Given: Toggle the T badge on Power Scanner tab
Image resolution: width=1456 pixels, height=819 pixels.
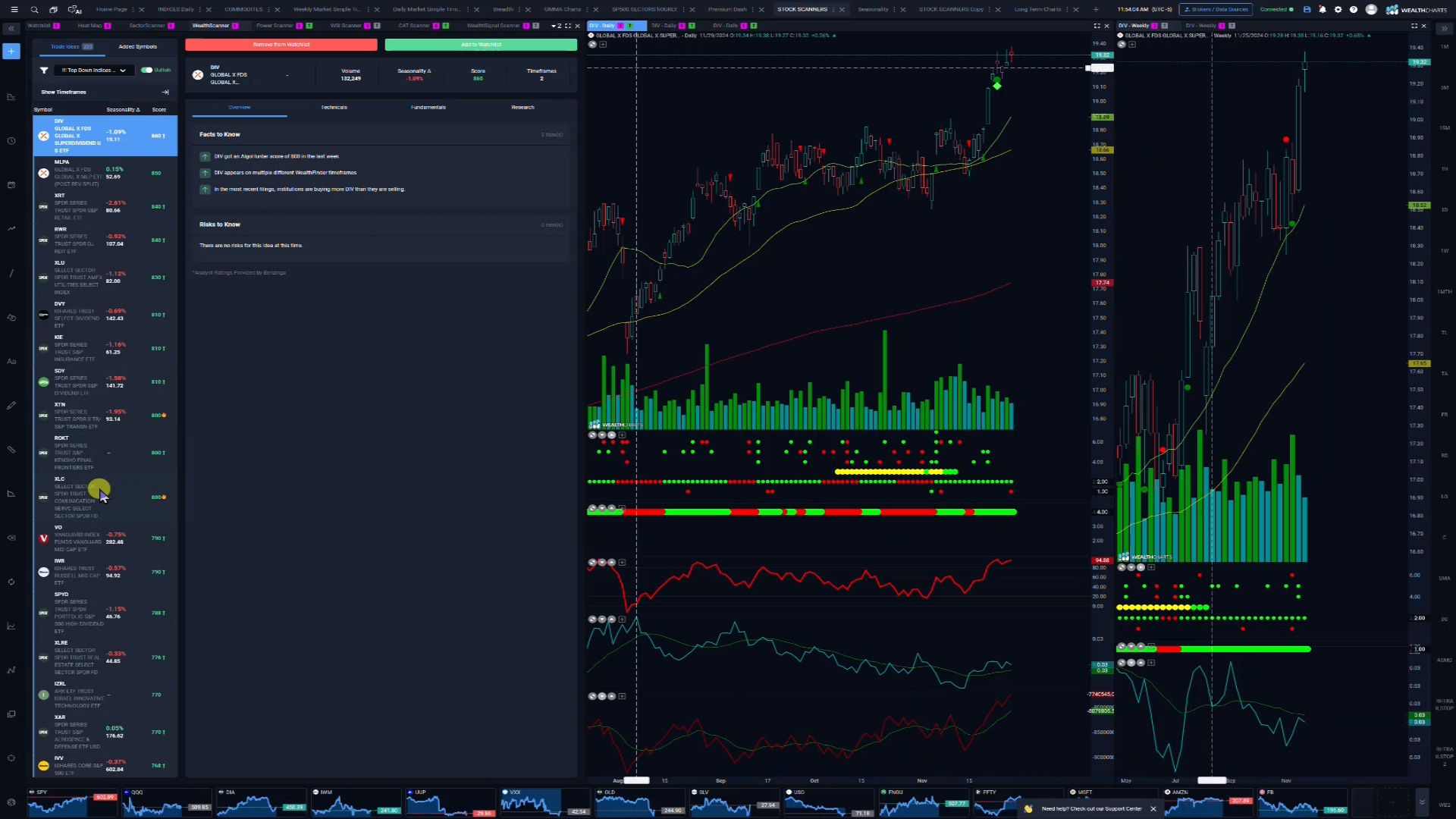Looking at the screenshot, I should (x=309, y=26).
